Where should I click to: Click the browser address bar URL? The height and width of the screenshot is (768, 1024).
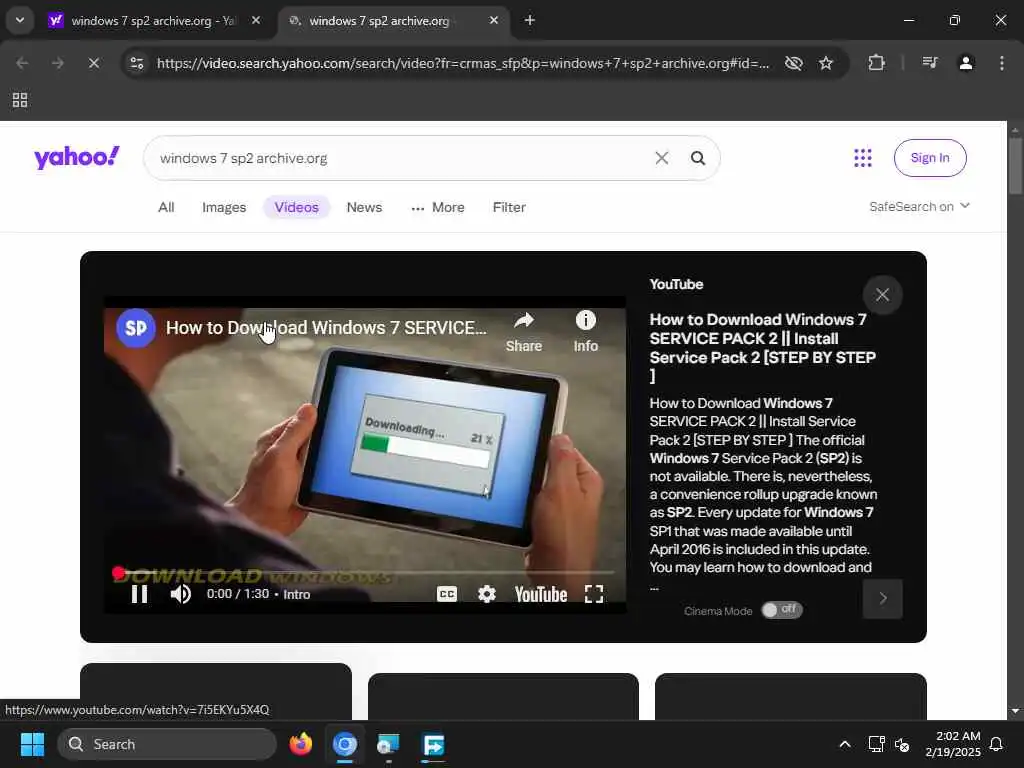click(x=463, y=63)
